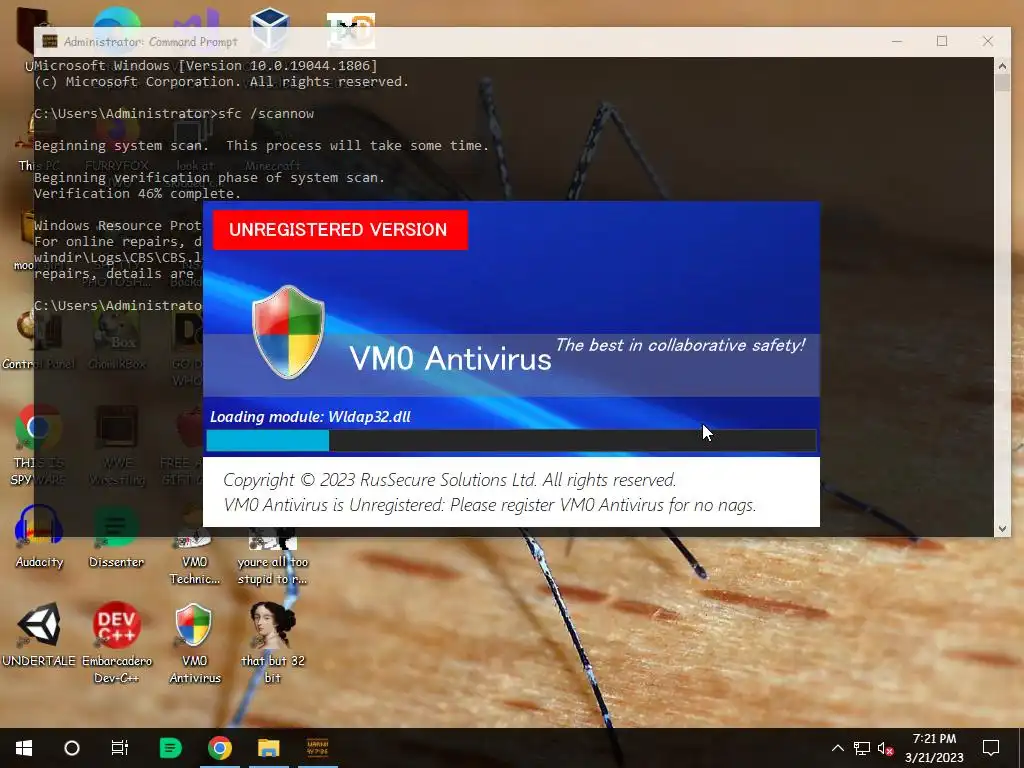Click 'Beginning system scan.' output line
1024x768 pixels.
click(261, 146)
